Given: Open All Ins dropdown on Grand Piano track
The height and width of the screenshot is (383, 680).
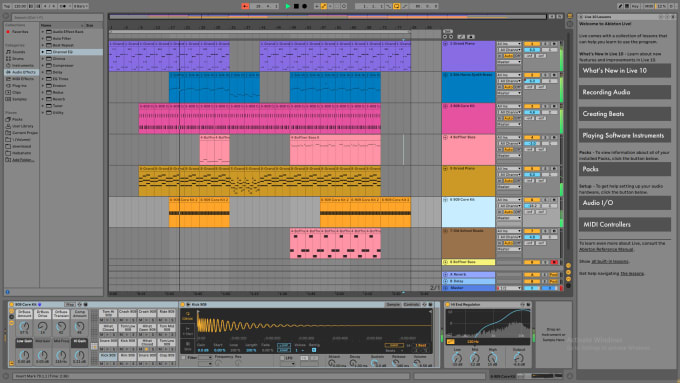Looking at the screenshot, I should (508, 44).
